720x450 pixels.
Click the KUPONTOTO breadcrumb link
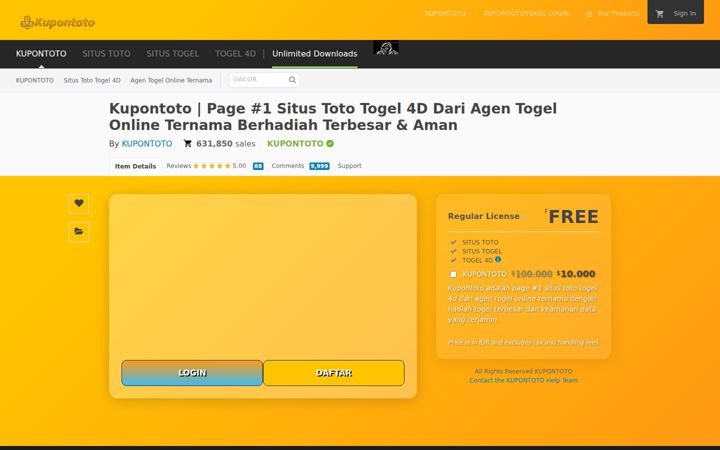pos(35,80)
